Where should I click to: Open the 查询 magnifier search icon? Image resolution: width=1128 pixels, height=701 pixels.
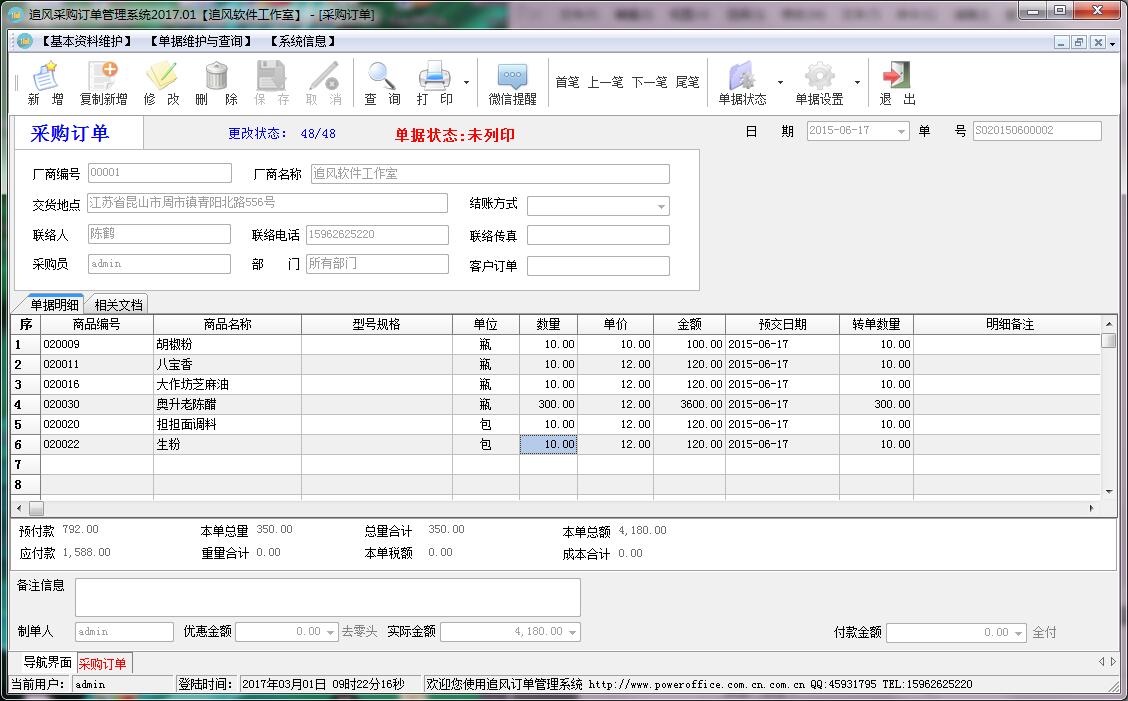point(382,77)
